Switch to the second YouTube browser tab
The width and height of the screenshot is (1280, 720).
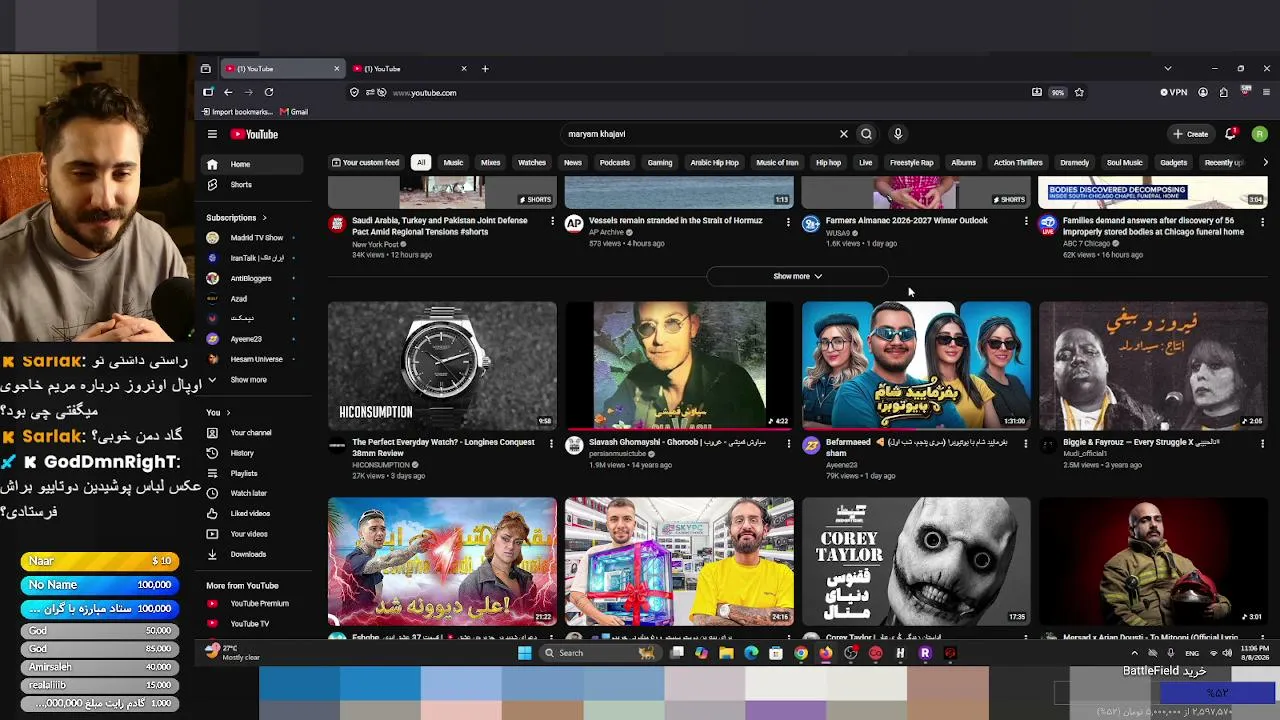coord(410,69)
